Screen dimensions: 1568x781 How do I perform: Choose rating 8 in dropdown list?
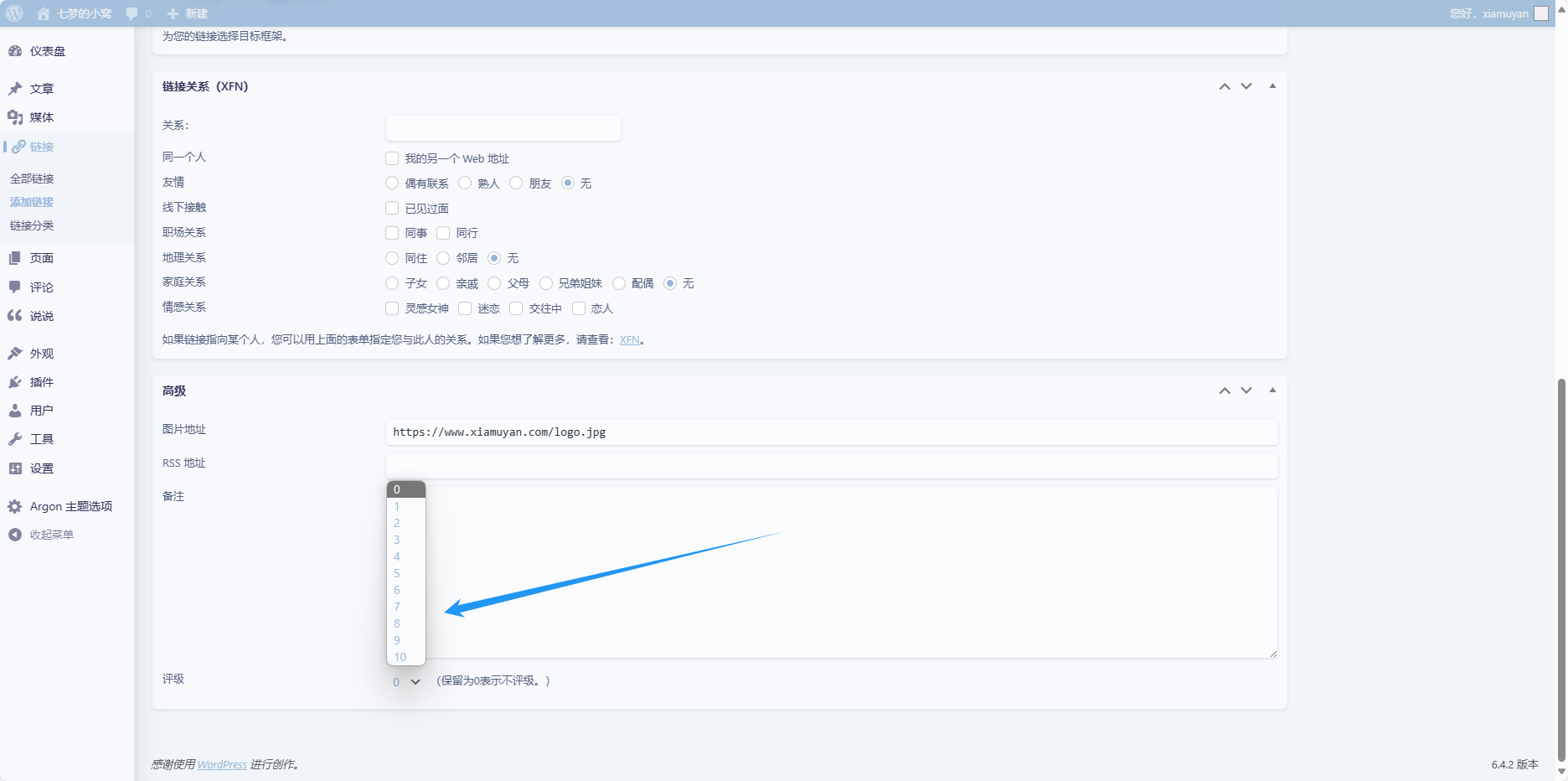pyautogui.click(x=406, y=623)
